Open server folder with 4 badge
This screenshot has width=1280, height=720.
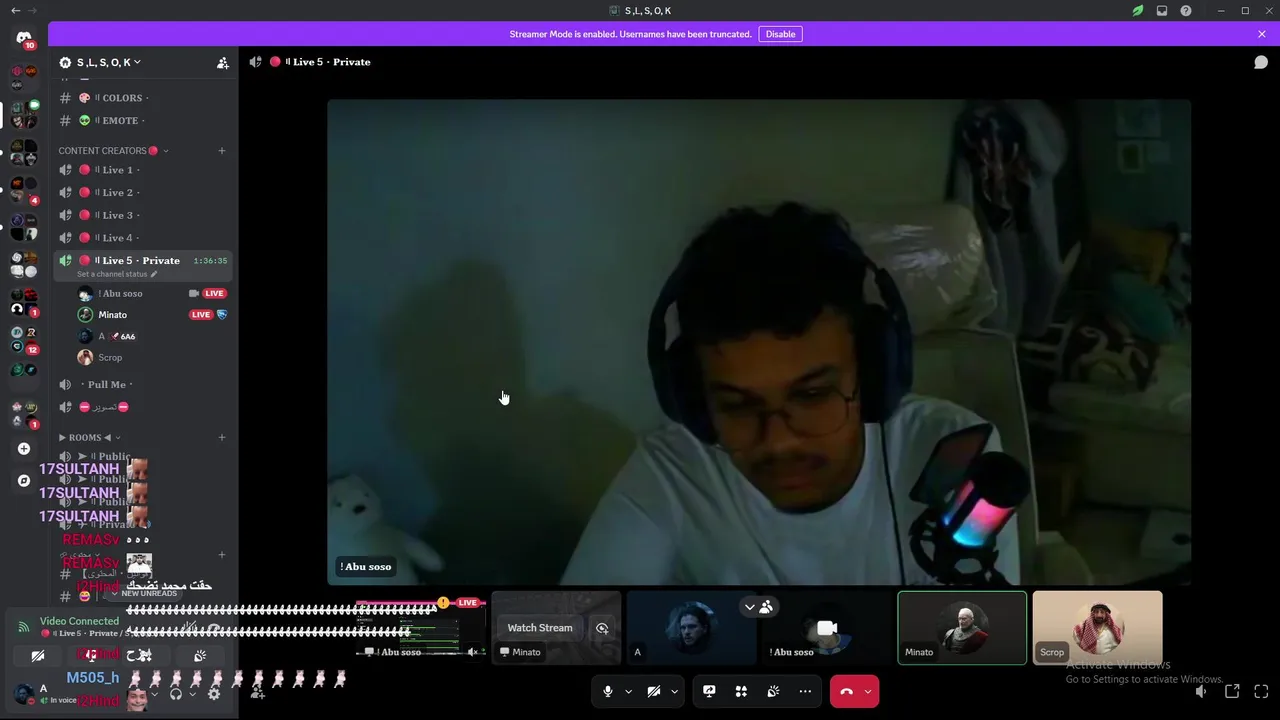coord(24,191)
